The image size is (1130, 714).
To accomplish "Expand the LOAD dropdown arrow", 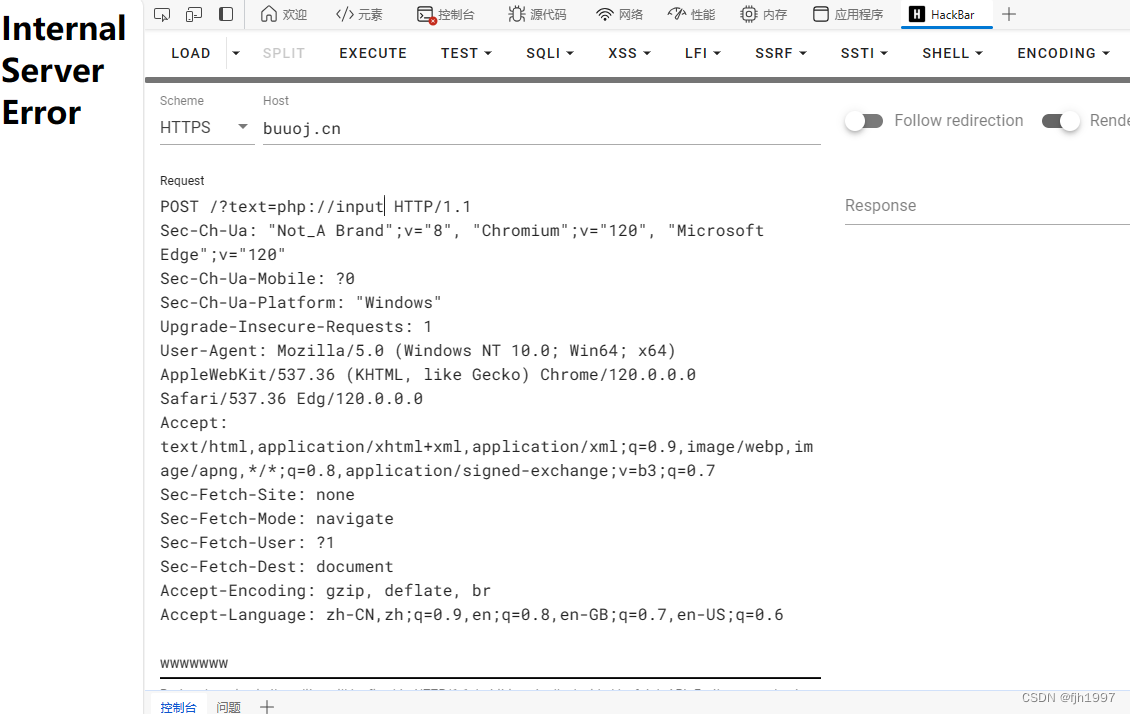I will [x=236, y=53].
